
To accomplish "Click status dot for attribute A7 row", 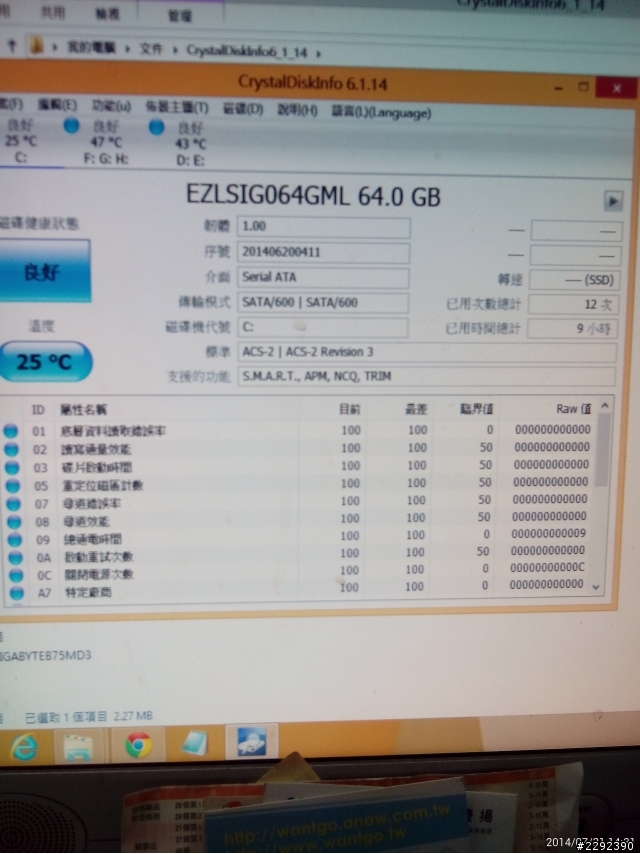I will (x=17, y=592).
